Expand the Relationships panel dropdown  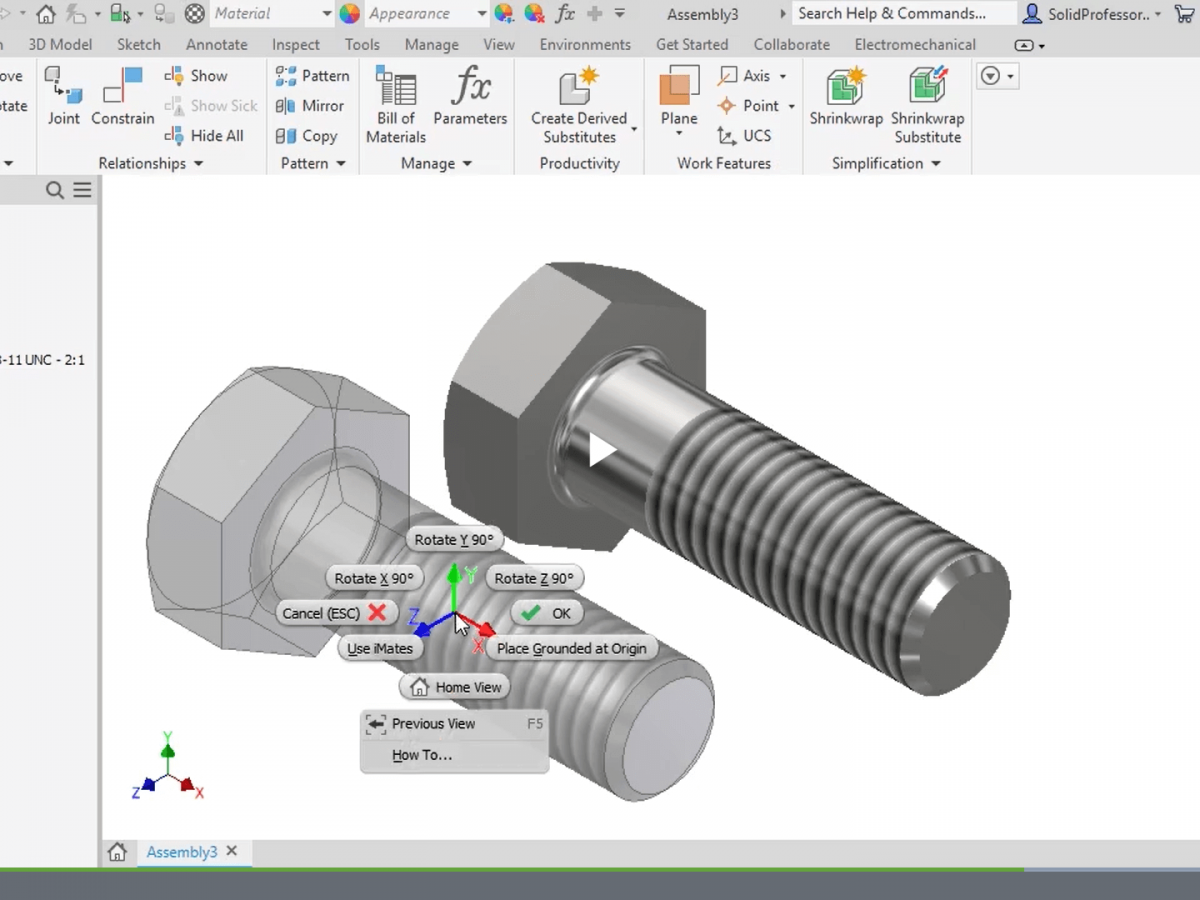(x=198, y=164)
